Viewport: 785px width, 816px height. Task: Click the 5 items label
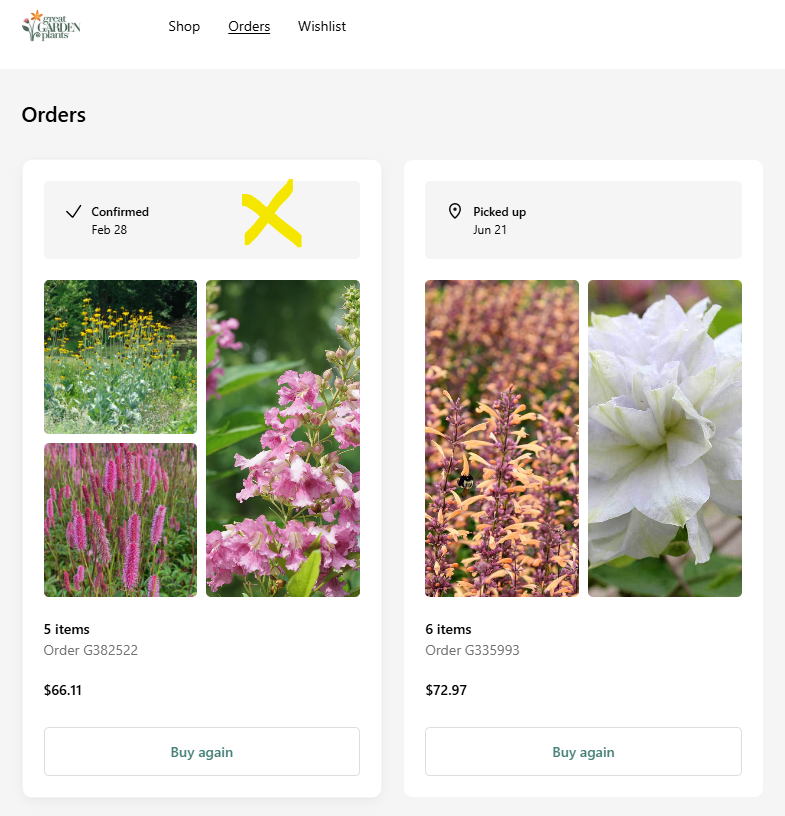(x=67, y=629)
